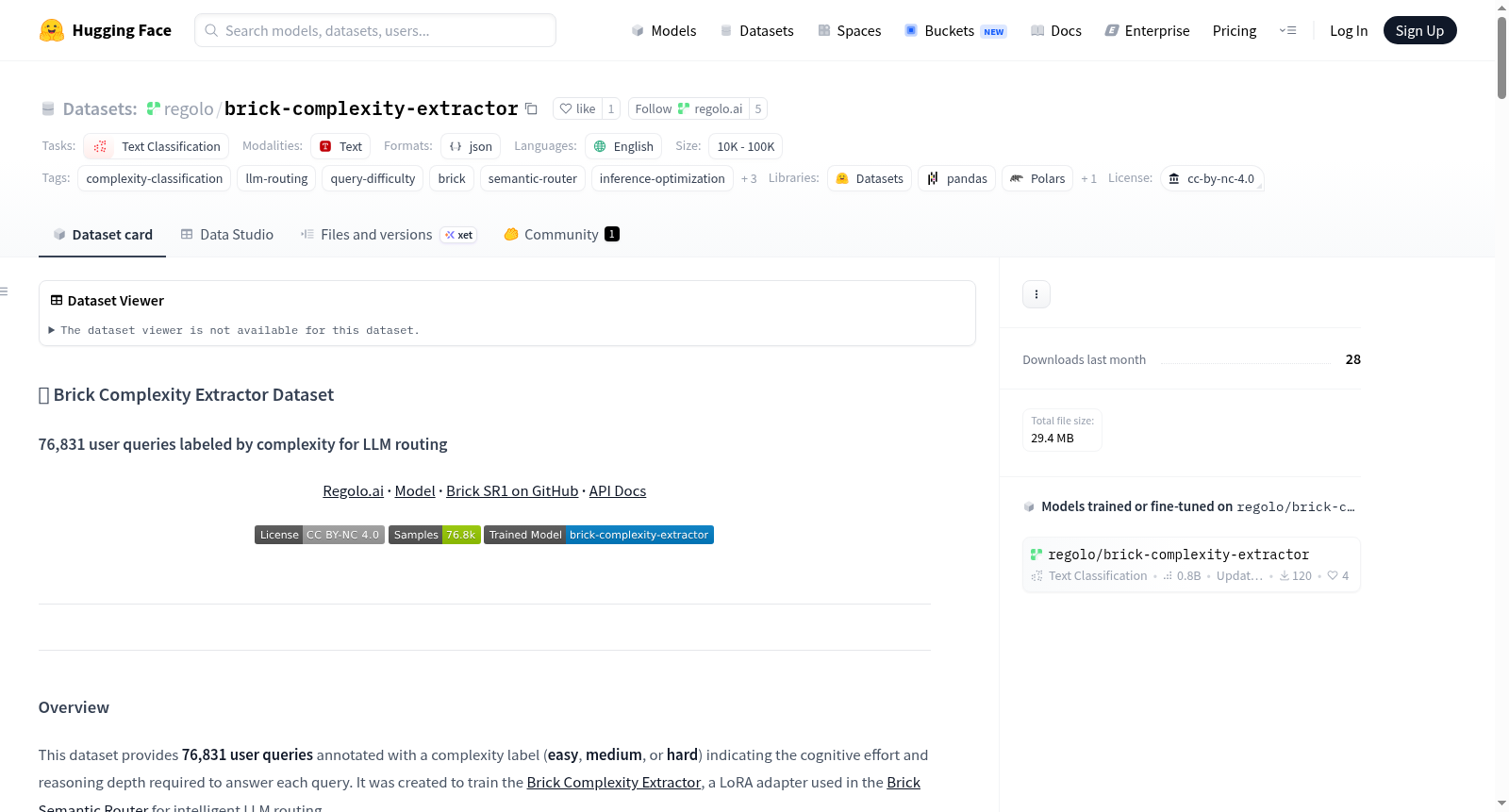This screenshot has width=1509, height=812.
Task: Click the like count number 1
Action: click(x=611, y=108)
